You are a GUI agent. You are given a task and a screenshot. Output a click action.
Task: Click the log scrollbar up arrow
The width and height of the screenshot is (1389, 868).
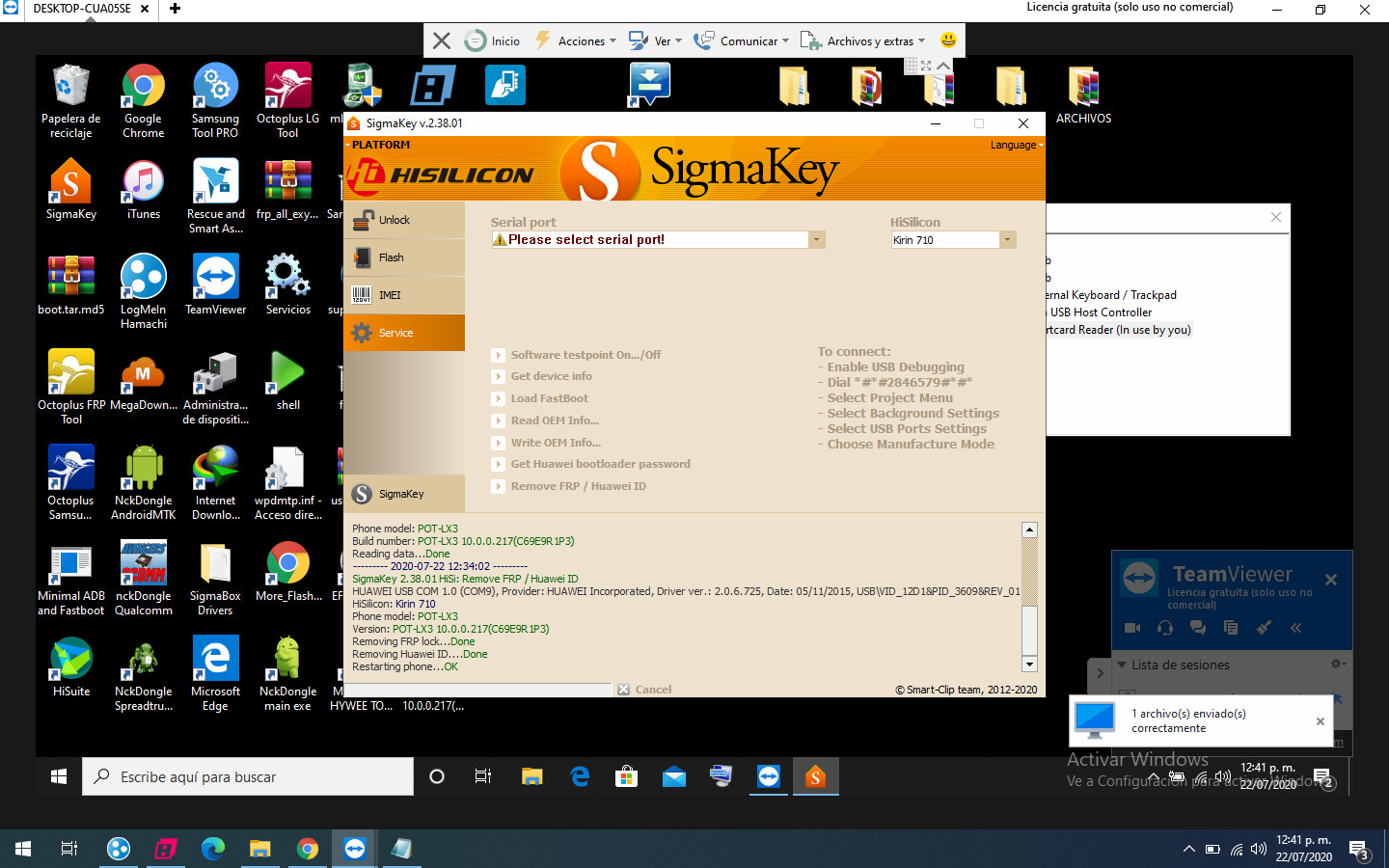(1029, 529)
